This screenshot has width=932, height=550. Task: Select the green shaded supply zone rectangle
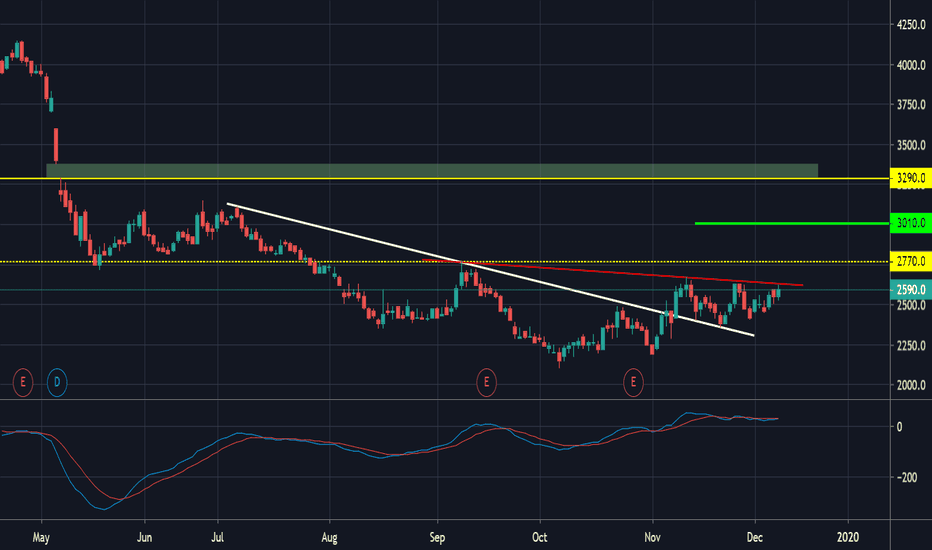point(432,170)
